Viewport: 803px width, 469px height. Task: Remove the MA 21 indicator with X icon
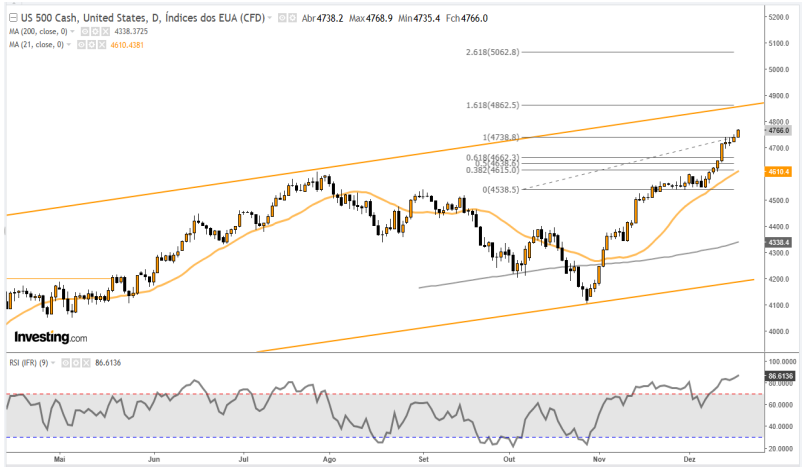[x=101, y=45]
